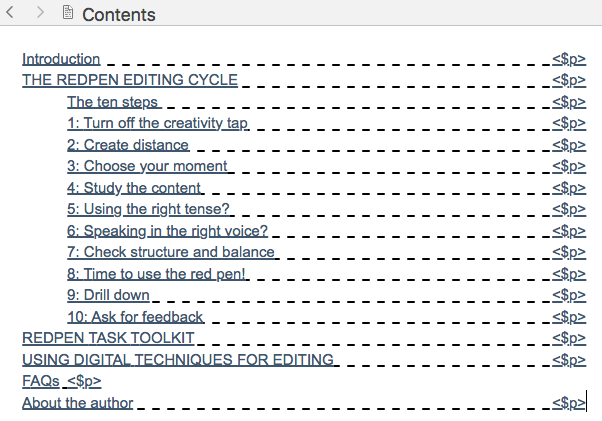Open the '9: Drill down' link
The height and width of the screenshot is (421, 602).
108,295
